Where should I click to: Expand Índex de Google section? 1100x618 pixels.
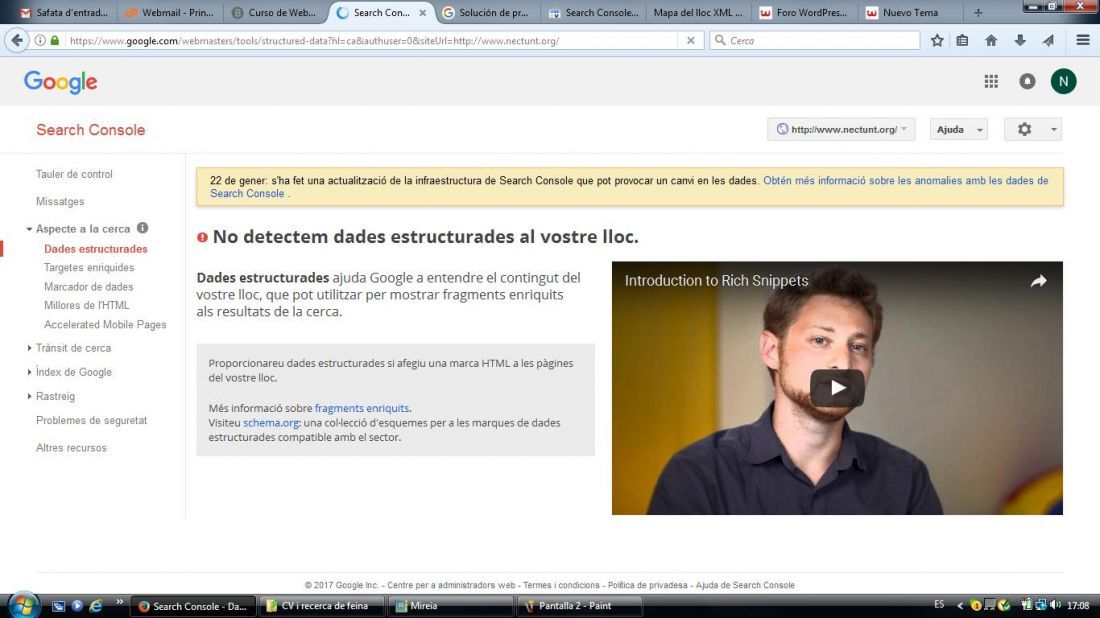[x=29, y=372]
